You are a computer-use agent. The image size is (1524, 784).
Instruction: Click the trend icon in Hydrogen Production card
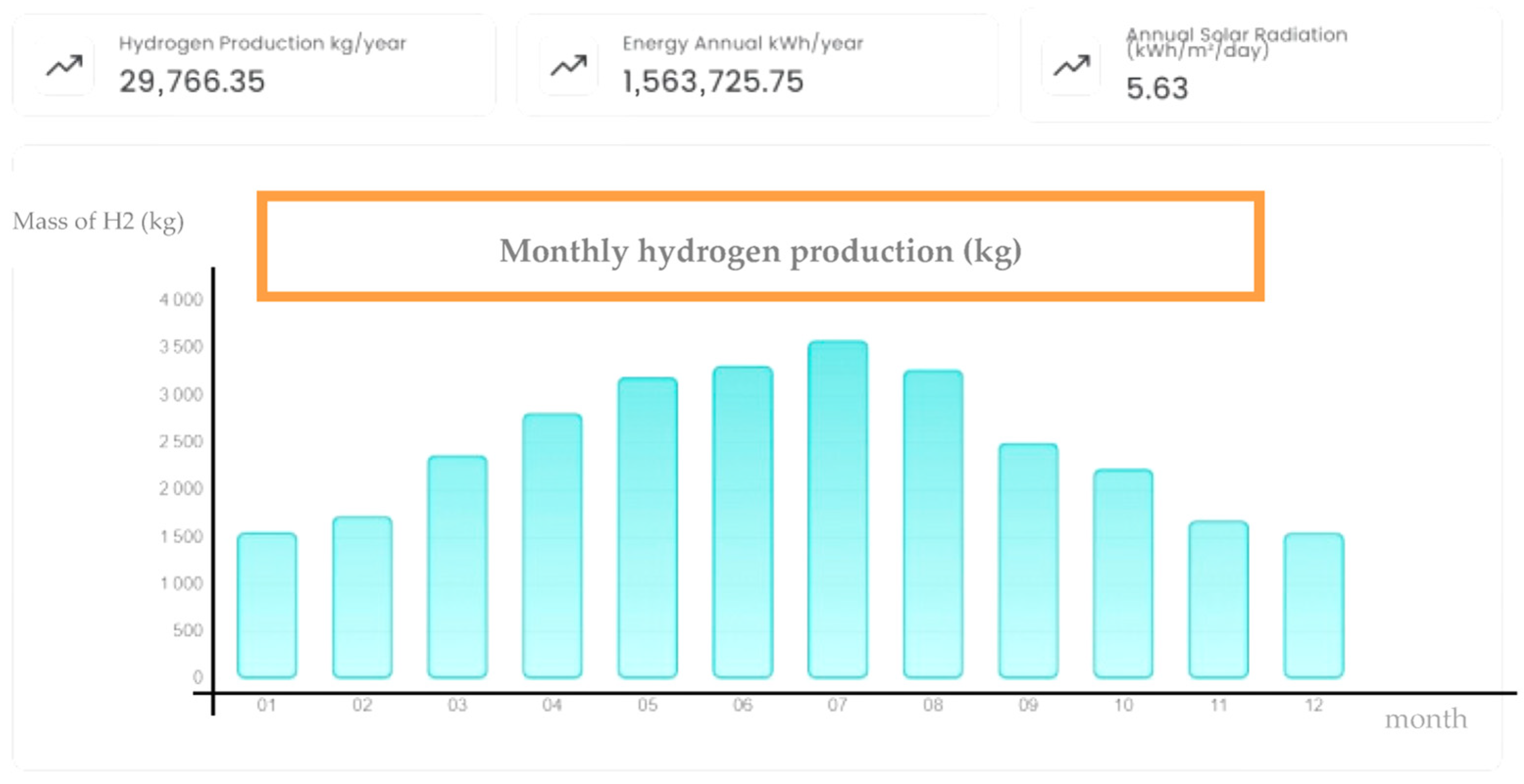coord(65,66)
